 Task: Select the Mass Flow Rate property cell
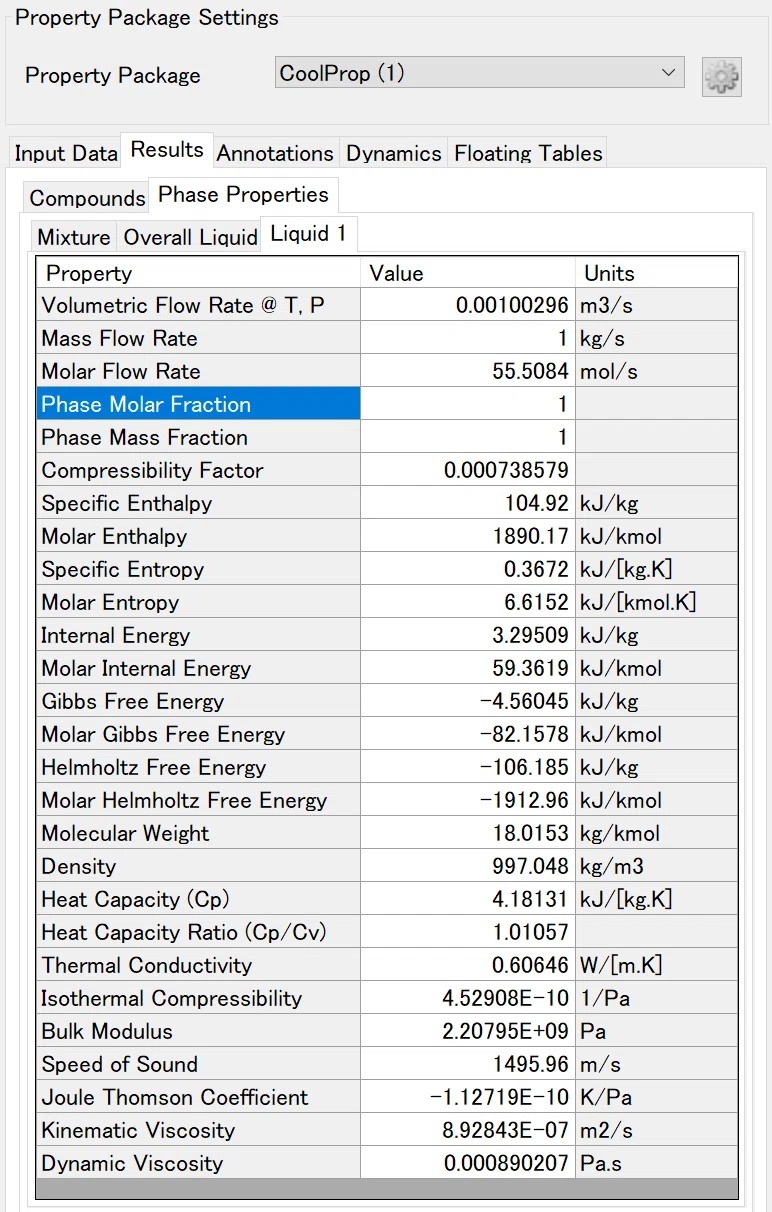198,338
